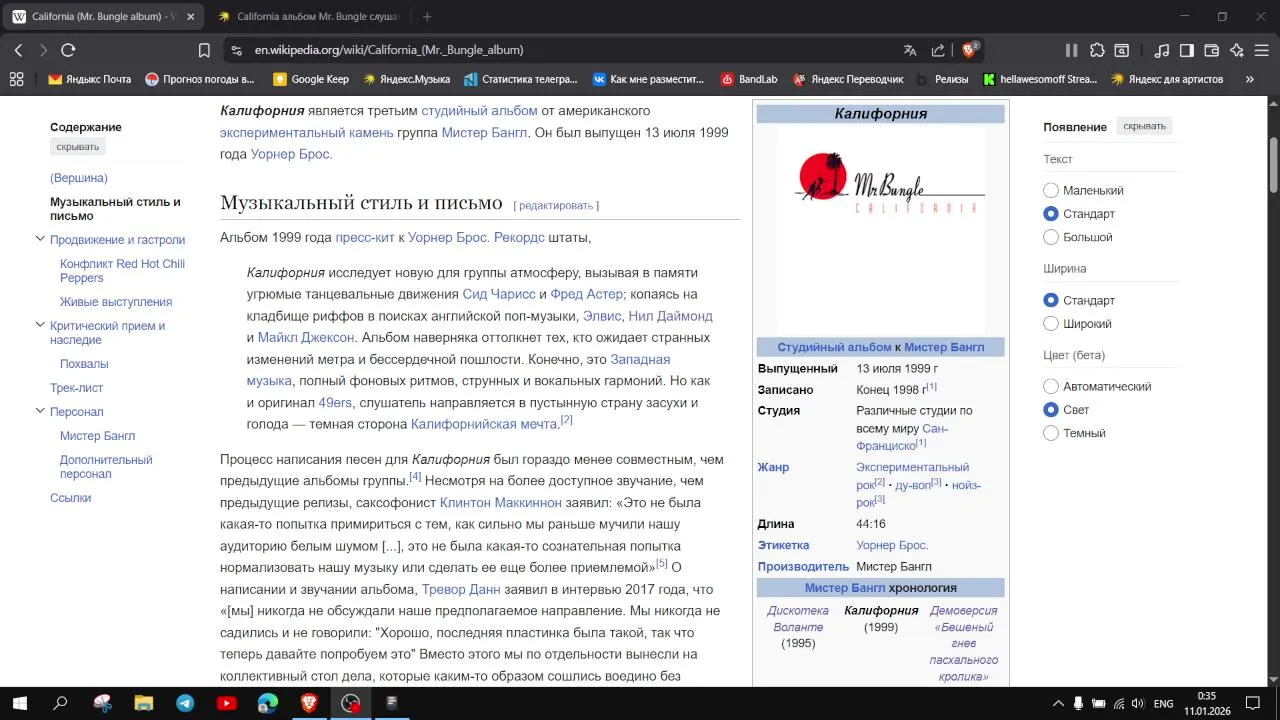Click the редактировать link beside the heading
Viewport: 1280px width, 720px height.
click(556, 206)
